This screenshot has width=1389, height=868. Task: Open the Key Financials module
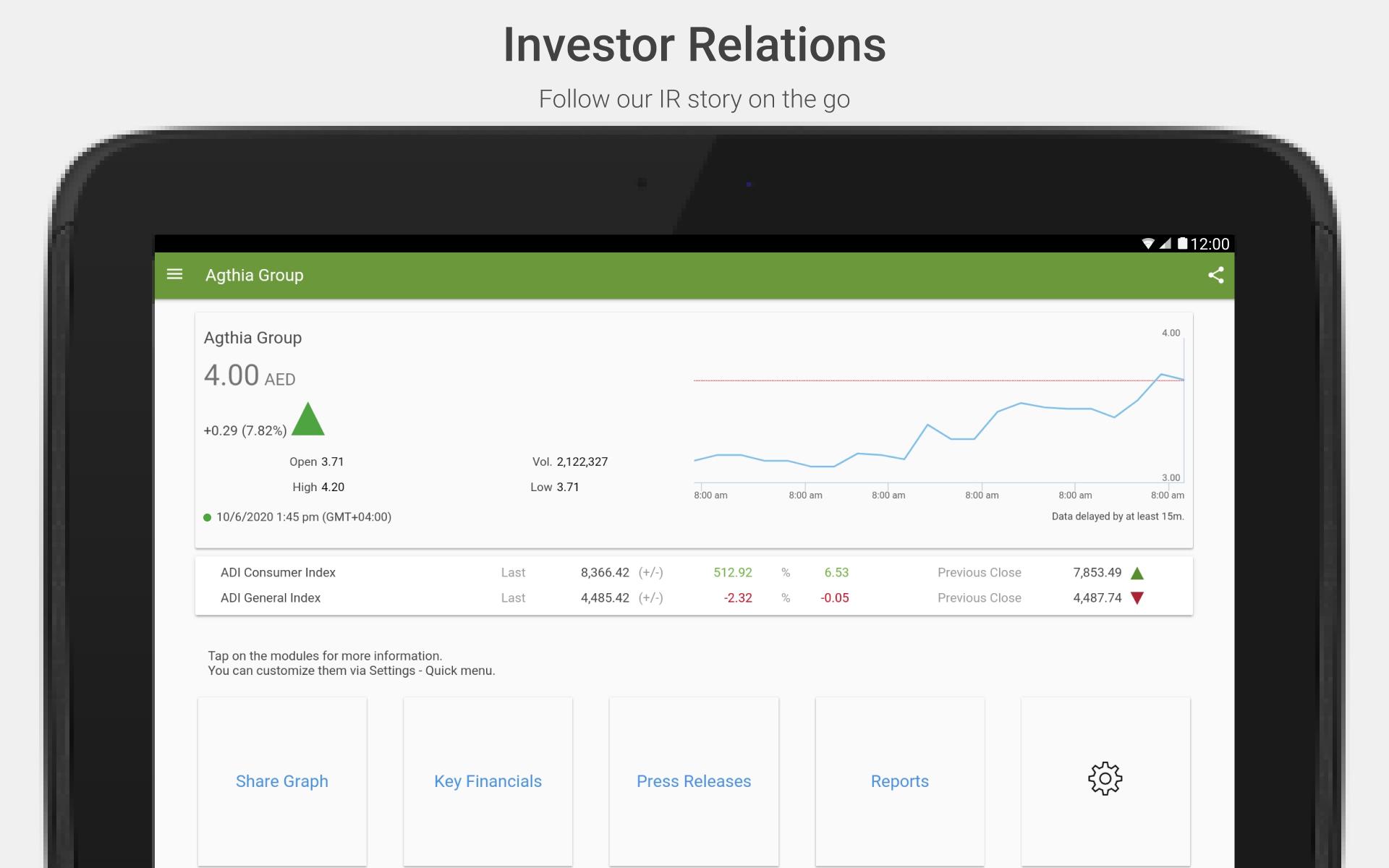(488, 781)
